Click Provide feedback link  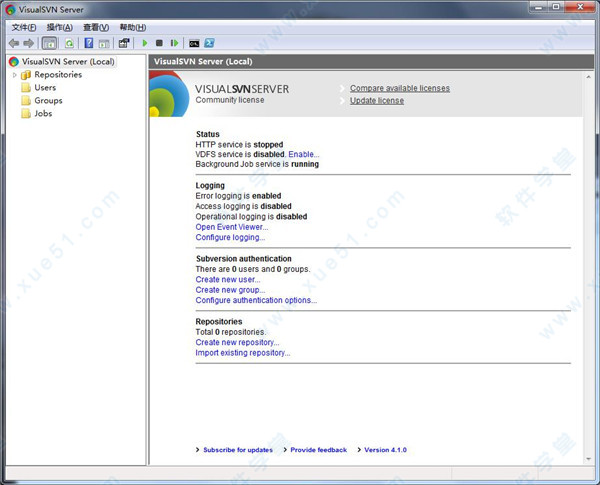318,450
